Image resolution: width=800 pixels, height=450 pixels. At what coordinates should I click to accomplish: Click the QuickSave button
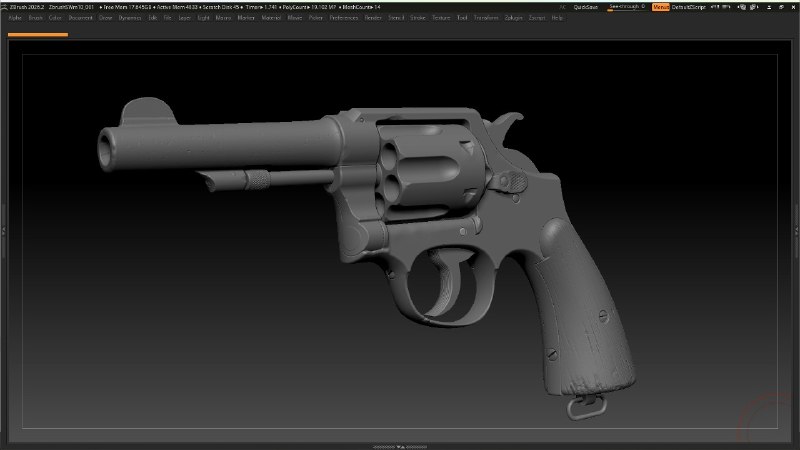tap(585, 7)
